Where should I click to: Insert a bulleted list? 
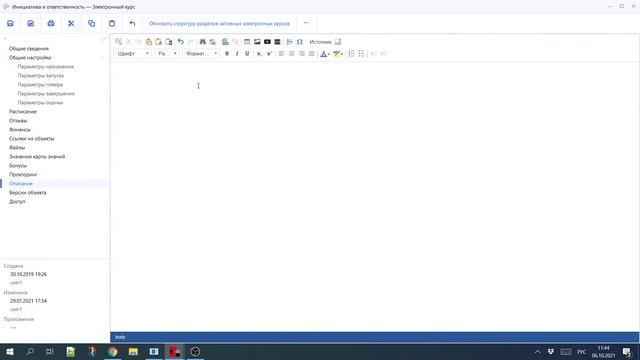[x=361, y=53]
